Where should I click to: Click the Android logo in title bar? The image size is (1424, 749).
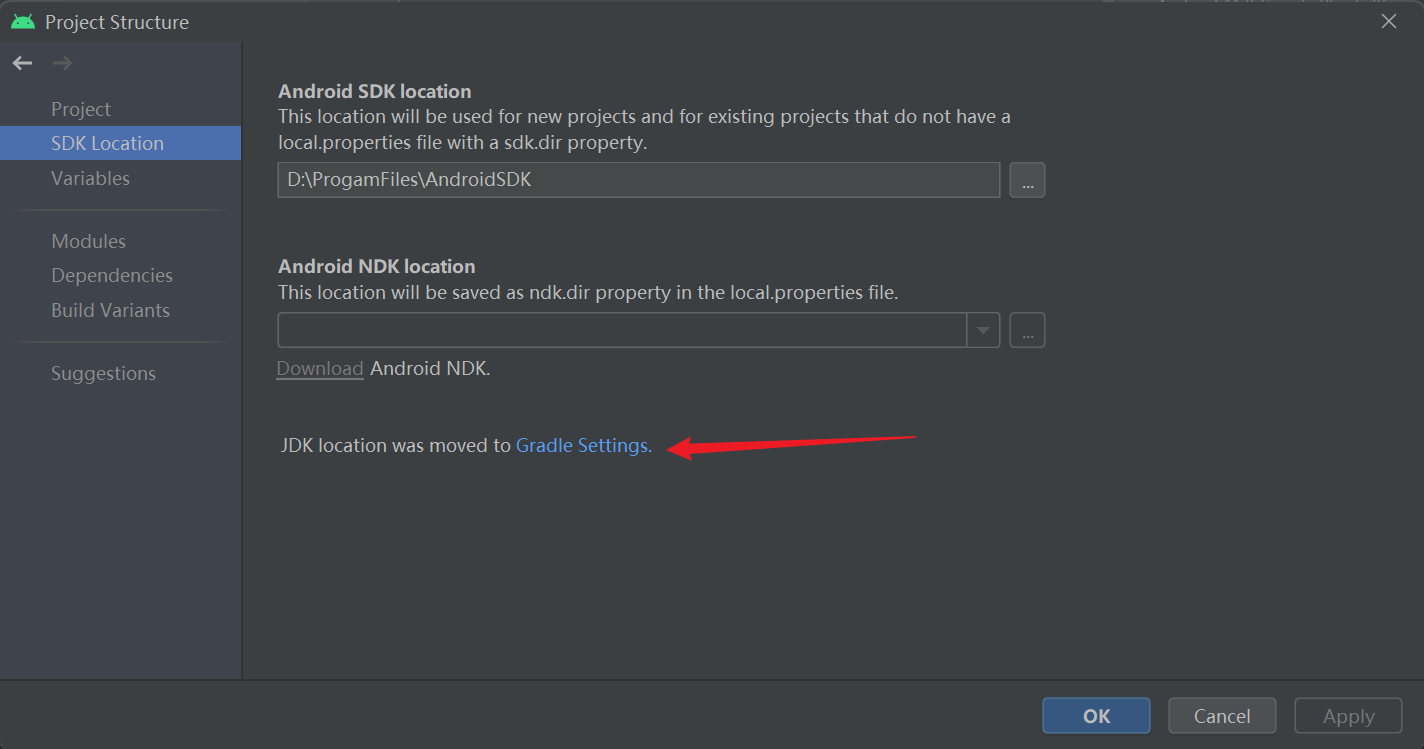[x=23, y=21]
